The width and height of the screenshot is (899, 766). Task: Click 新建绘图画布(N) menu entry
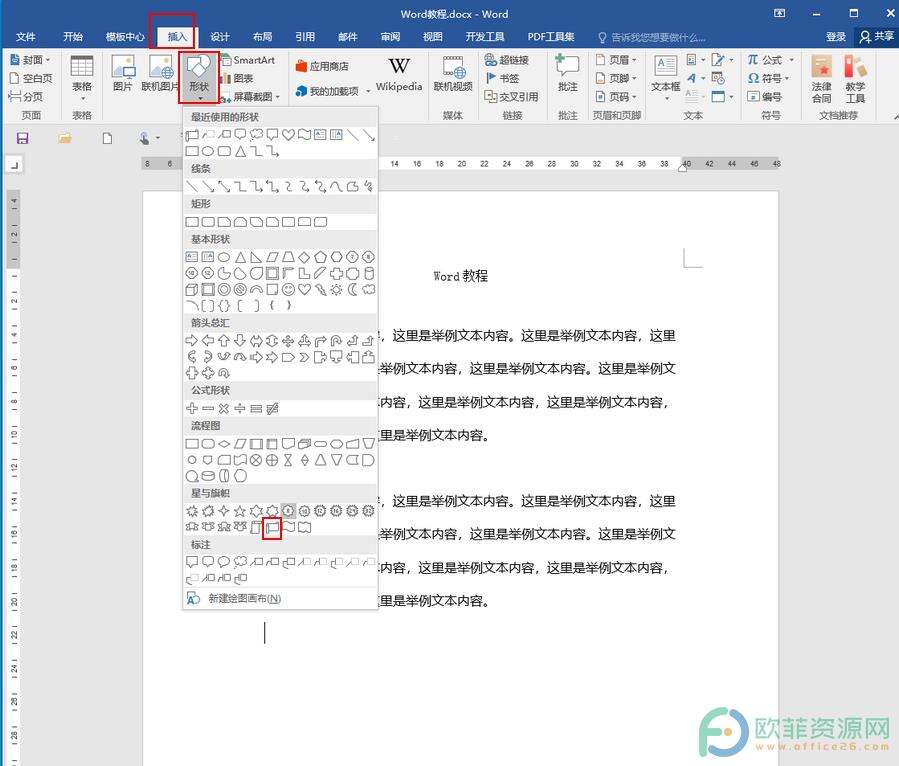[280, 599]
